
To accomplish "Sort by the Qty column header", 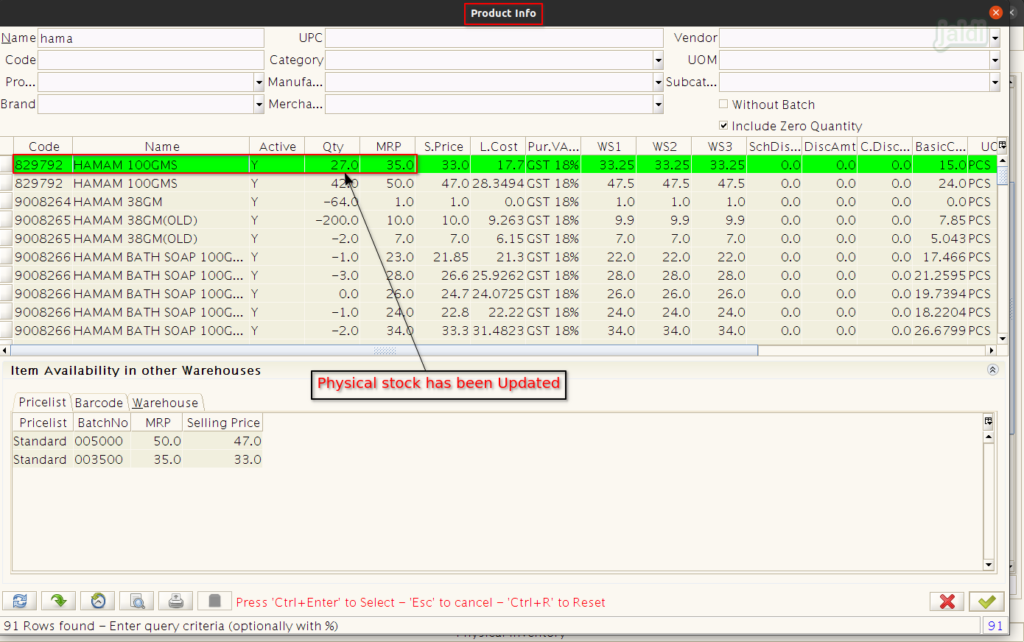I will click(332, 146).
